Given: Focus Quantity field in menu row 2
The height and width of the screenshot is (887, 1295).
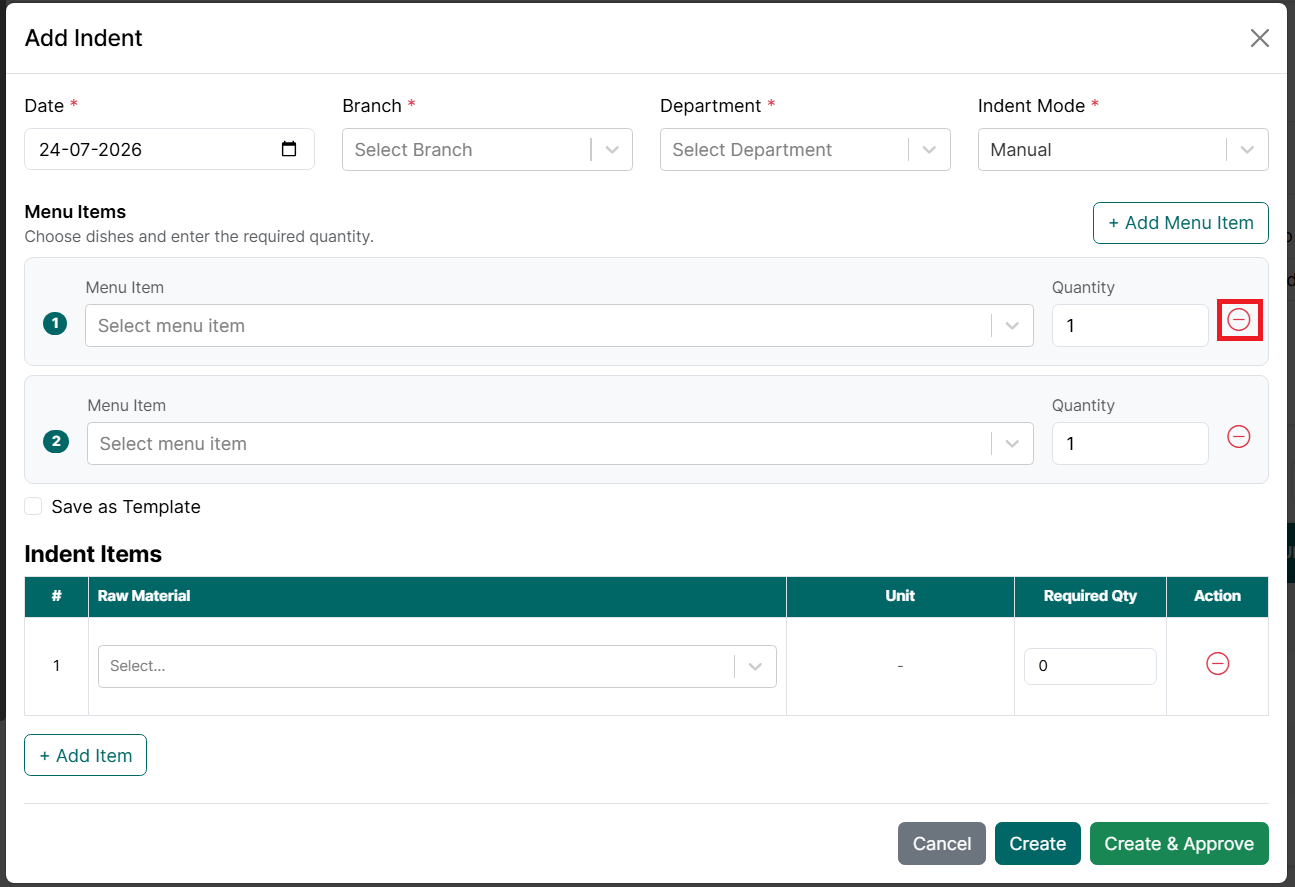Looking at the screenshot, I should coord(1130,444).
